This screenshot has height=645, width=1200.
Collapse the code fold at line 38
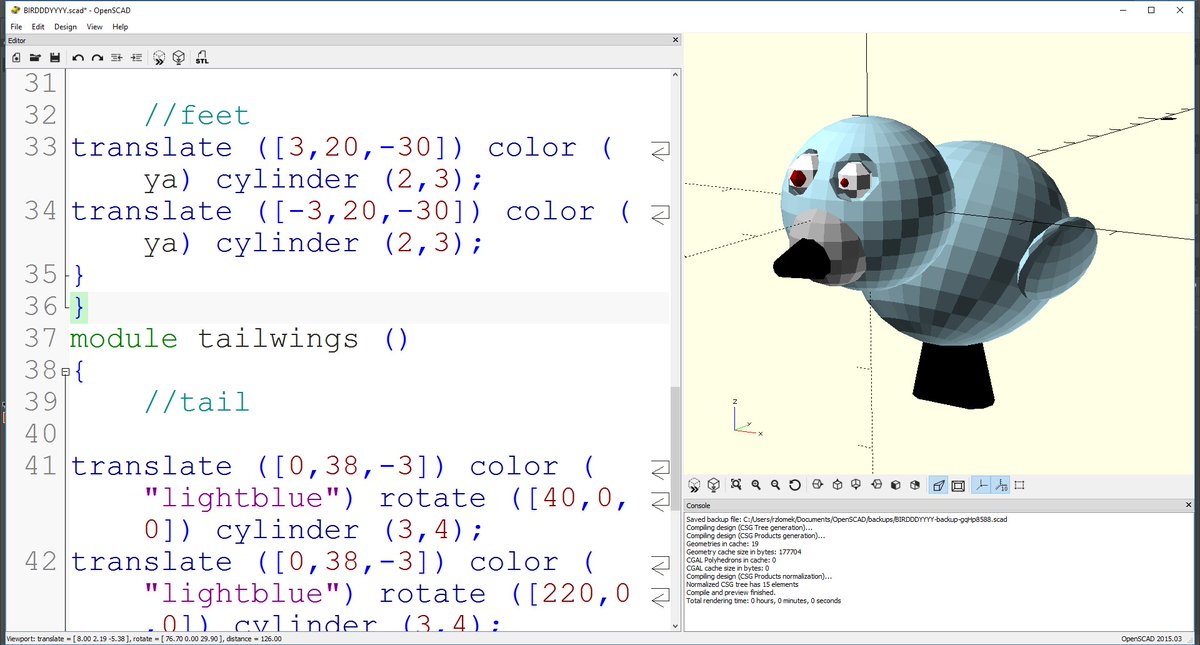coord(65,372)
